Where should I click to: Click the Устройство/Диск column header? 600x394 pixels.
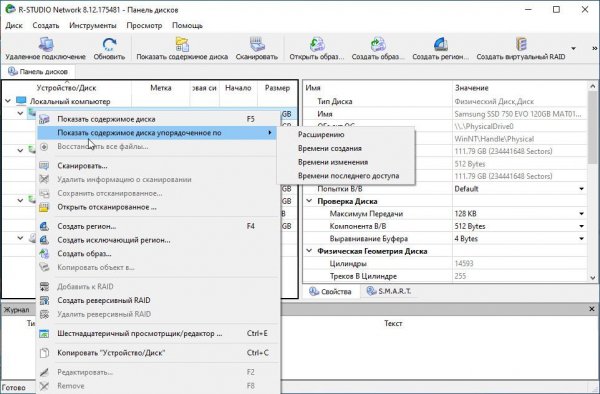(x=67, y=88)
